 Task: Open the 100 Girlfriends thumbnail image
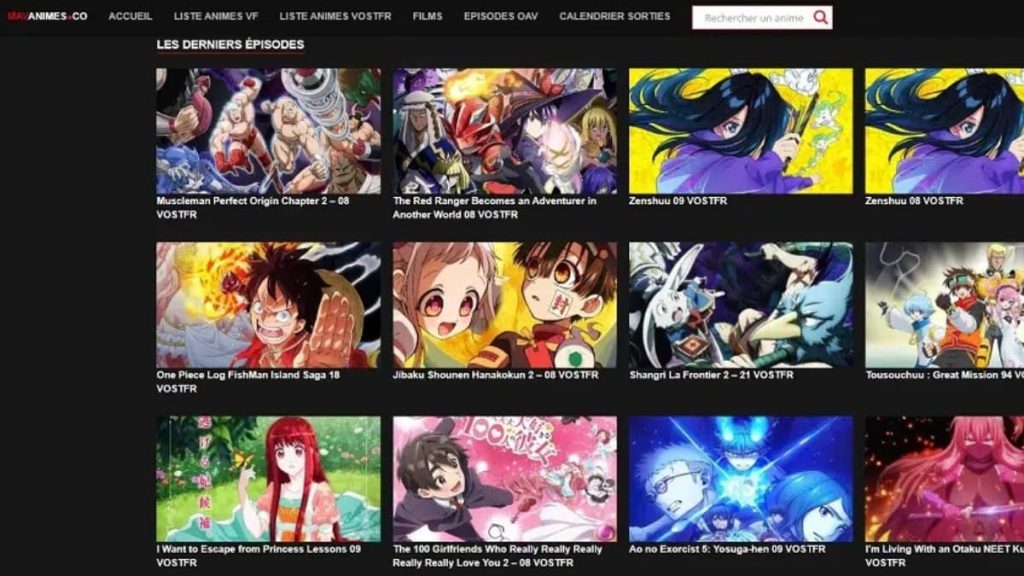pyautogui.click(x=505, y=479)
